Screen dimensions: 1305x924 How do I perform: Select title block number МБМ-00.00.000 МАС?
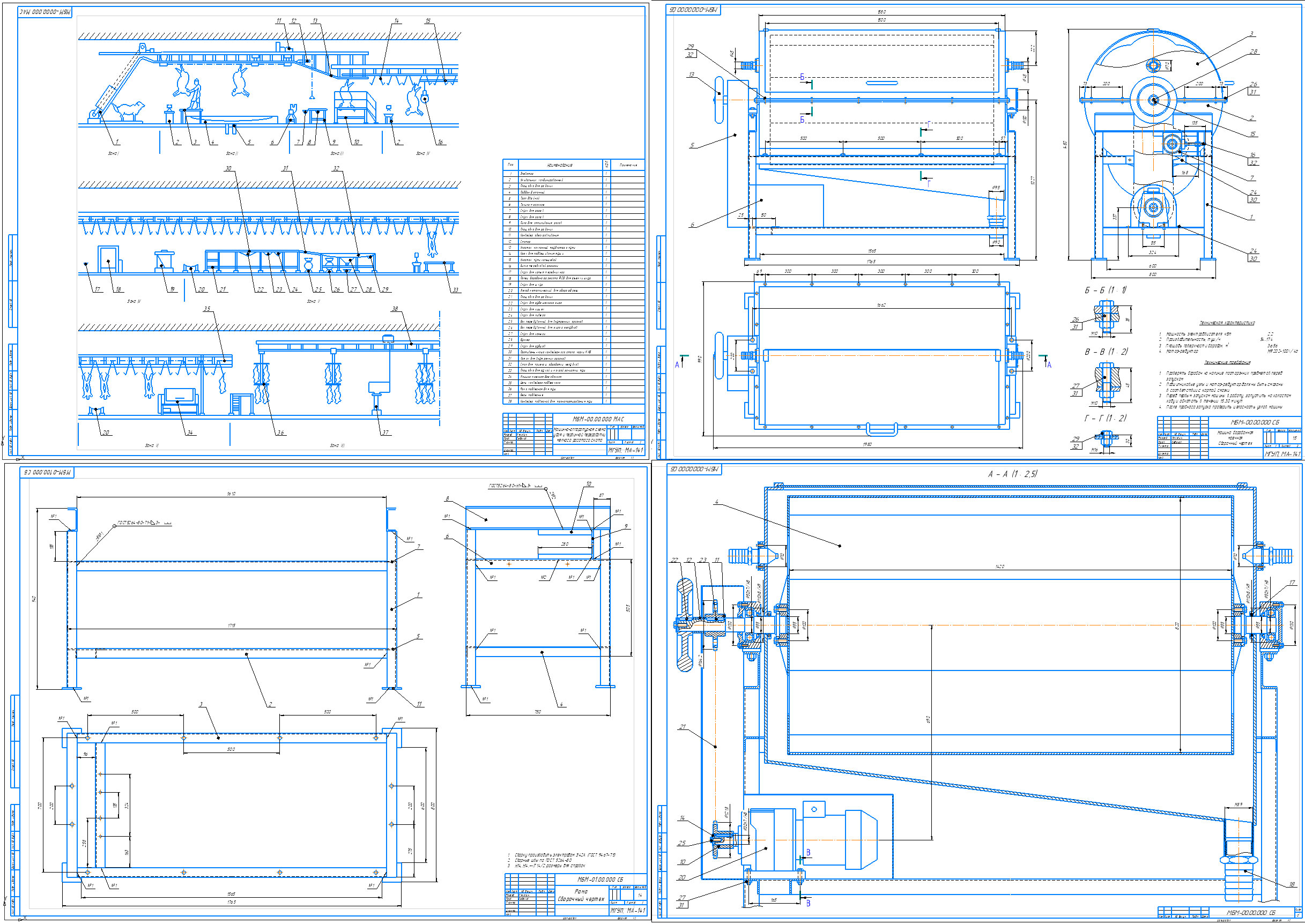(x=598, y=419)
